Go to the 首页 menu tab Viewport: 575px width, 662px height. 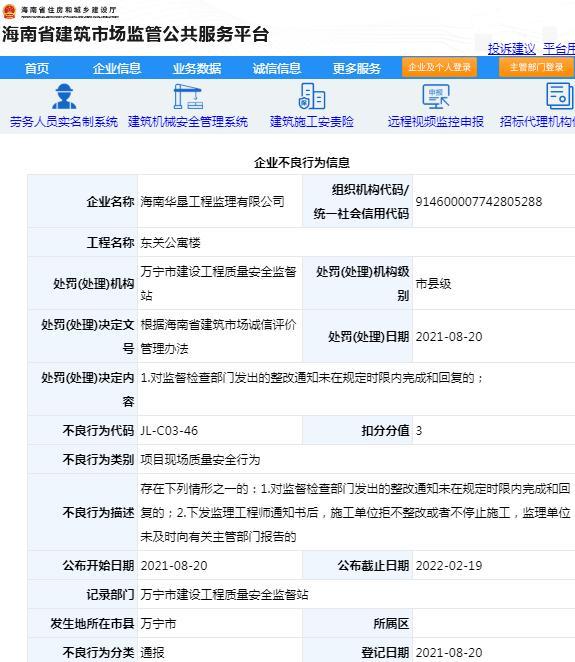tap(37, 68)
